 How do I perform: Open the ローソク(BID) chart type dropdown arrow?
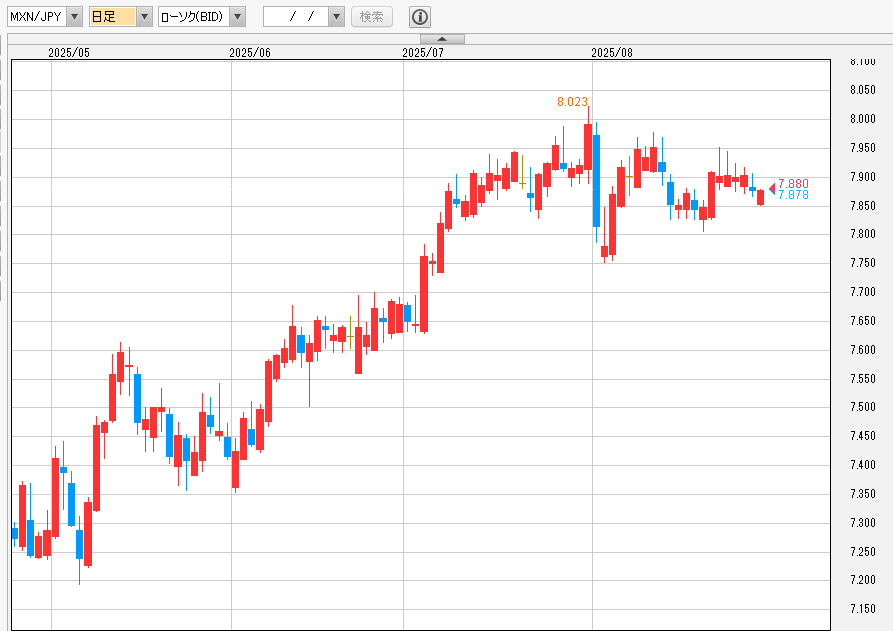(x=237, y=17)
